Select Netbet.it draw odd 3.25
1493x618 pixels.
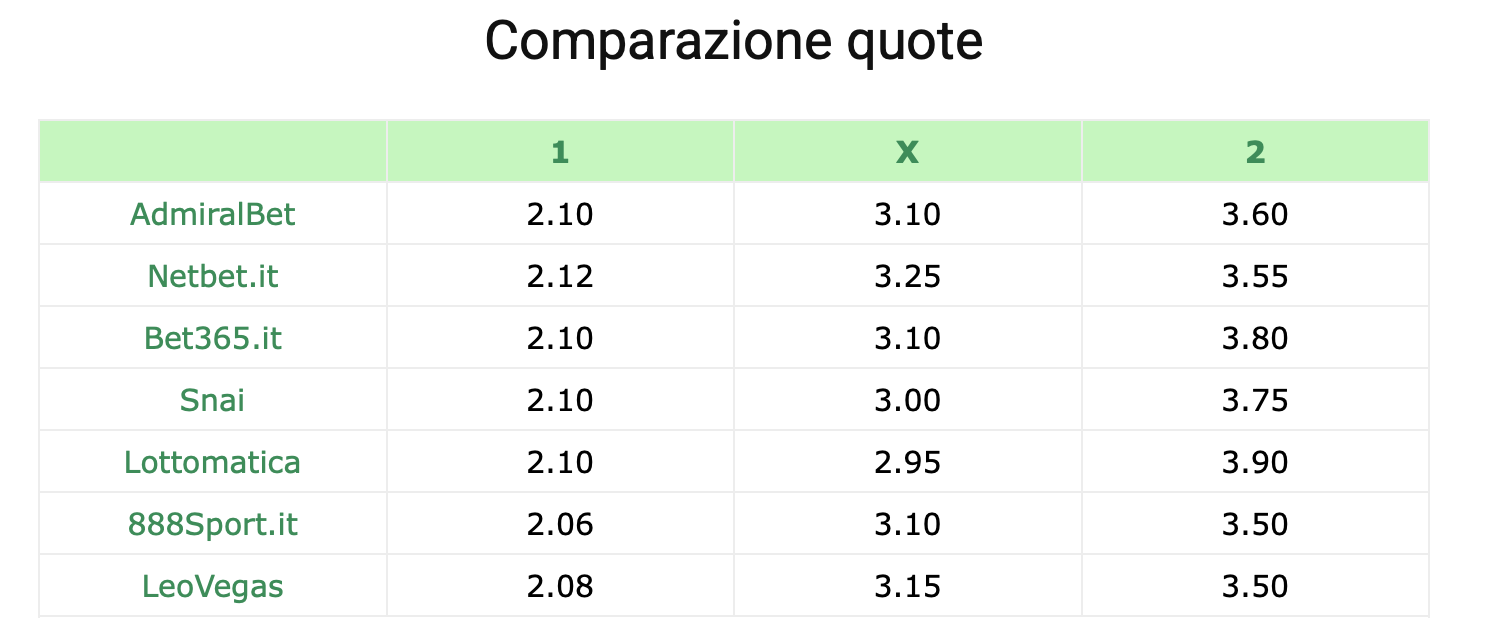907,276
